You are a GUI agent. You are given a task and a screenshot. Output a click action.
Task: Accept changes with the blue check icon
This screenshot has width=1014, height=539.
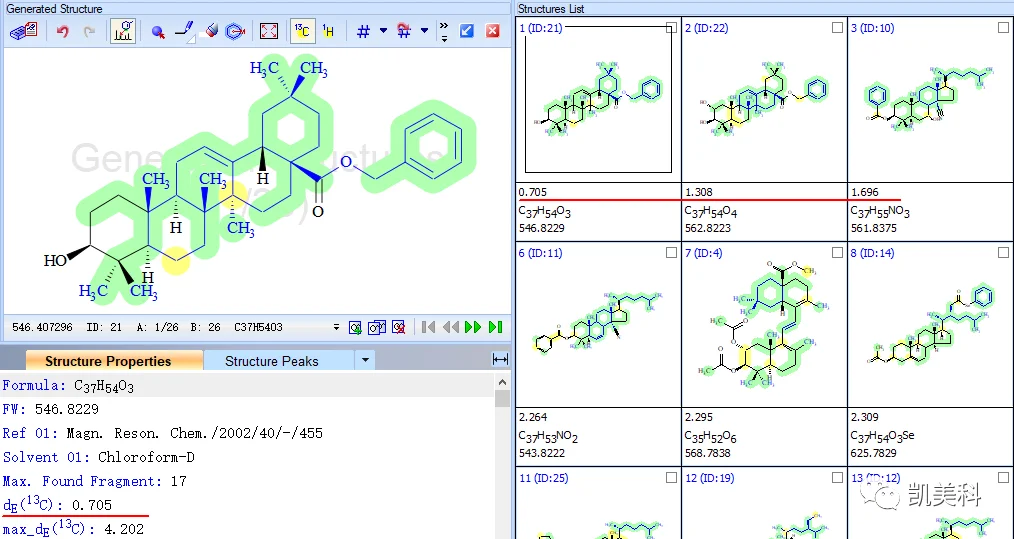point(467,31)
